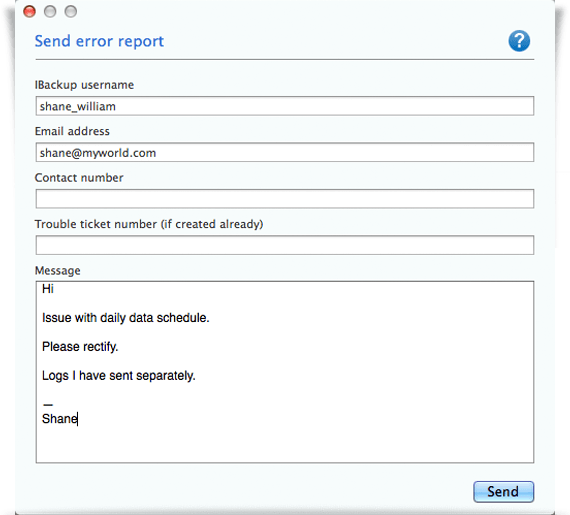
Task: Open help via the blue question mark icon
Action: click(519, 41)
